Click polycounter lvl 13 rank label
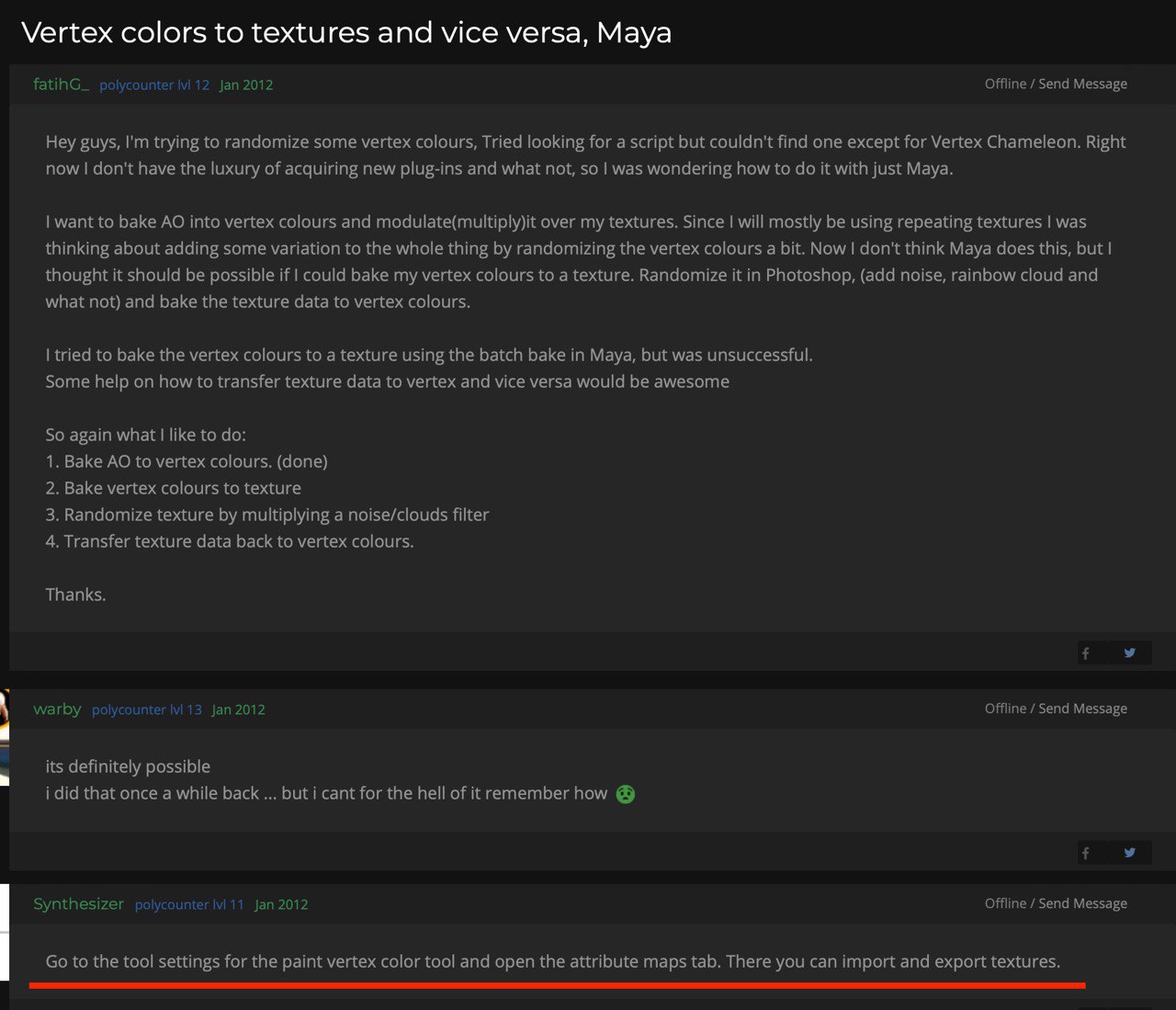Image resolution: width=1176 pixels, height=1010 pixels. tap(147, 709)
